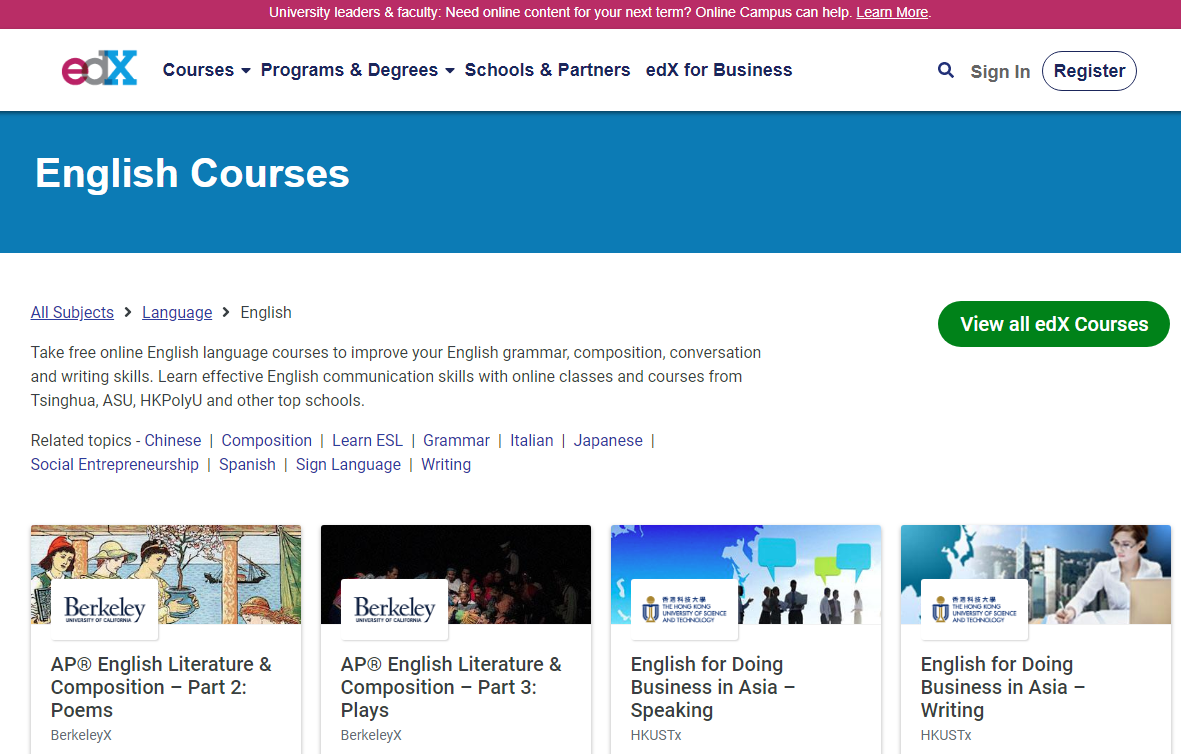Click the View all edX Courses button
1181x754 pixels.
tap(1054, 324)
